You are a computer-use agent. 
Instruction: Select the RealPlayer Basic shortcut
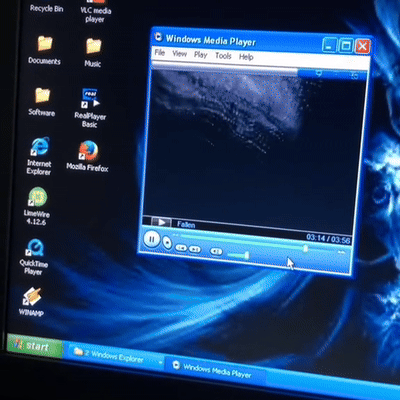coord(90,108)
